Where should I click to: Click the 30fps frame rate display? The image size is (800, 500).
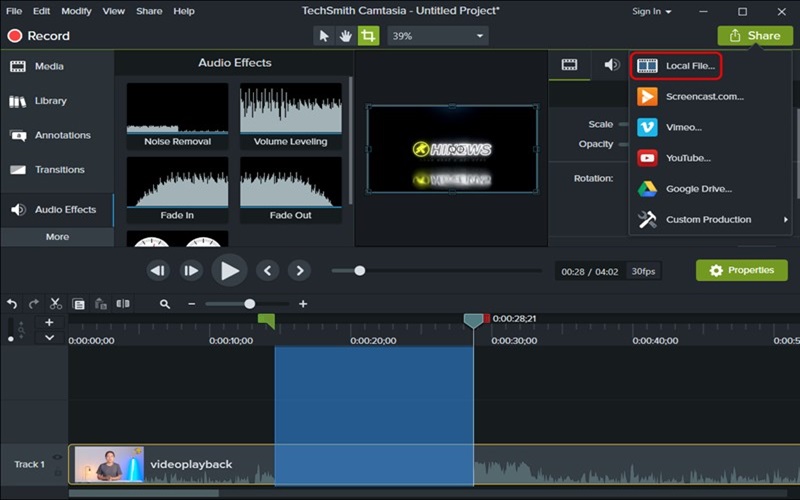click(x=643, y=271)
